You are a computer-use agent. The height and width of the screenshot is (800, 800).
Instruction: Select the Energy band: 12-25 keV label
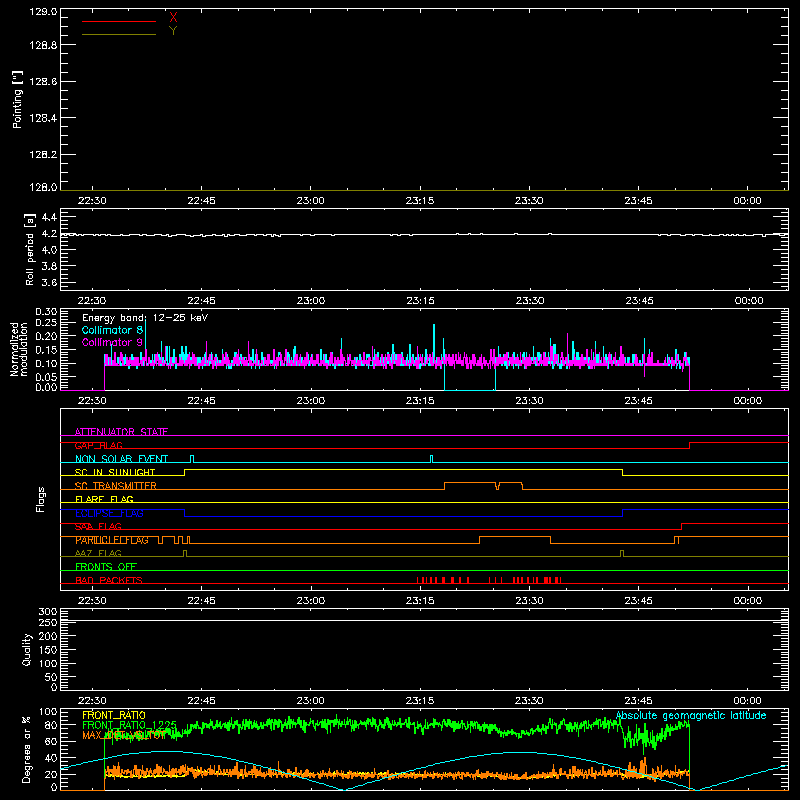[145, 318]
